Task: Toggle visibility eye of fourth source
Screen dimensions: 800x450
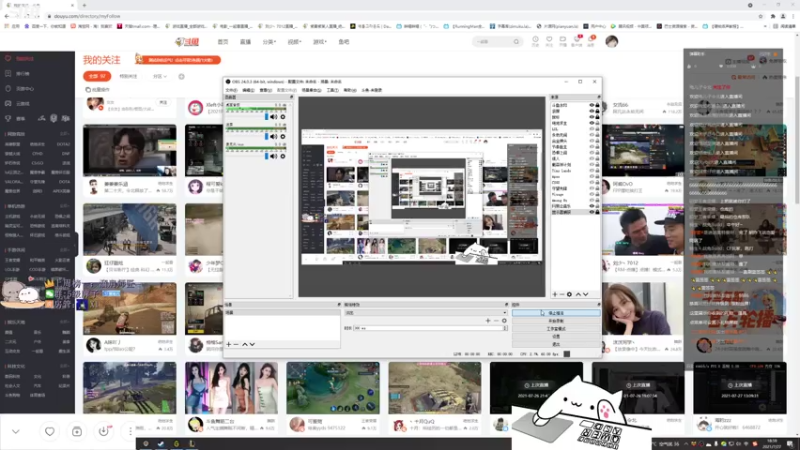Action: (x=592, y=123)
